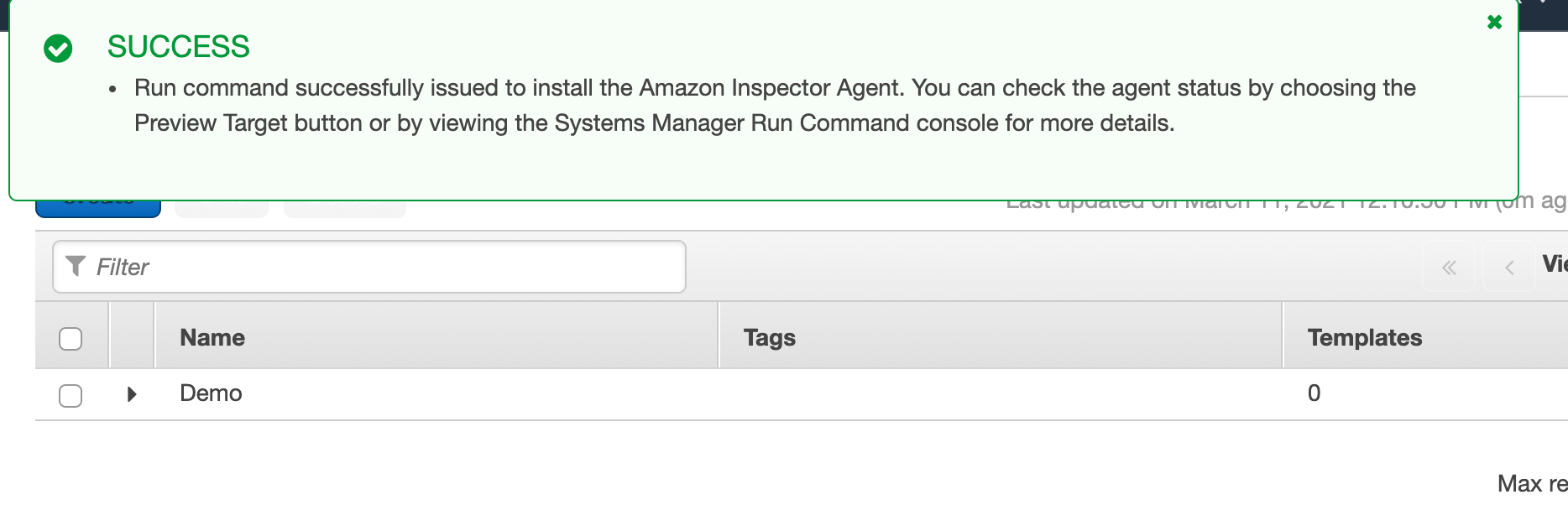Click the Templates count 0 for Demo

[1314, 393]
